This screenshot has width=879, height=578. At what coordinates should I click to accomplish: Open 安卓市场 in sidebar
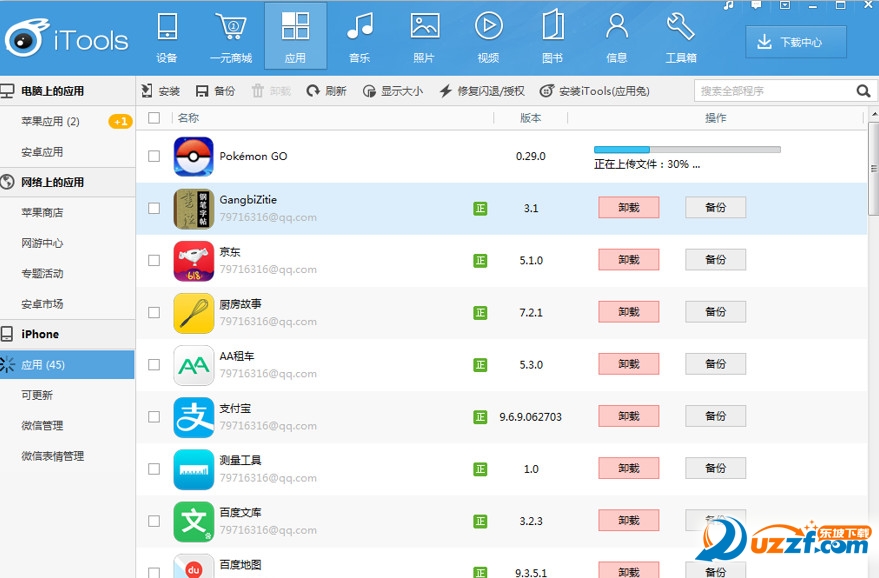(x=42, y=304)
